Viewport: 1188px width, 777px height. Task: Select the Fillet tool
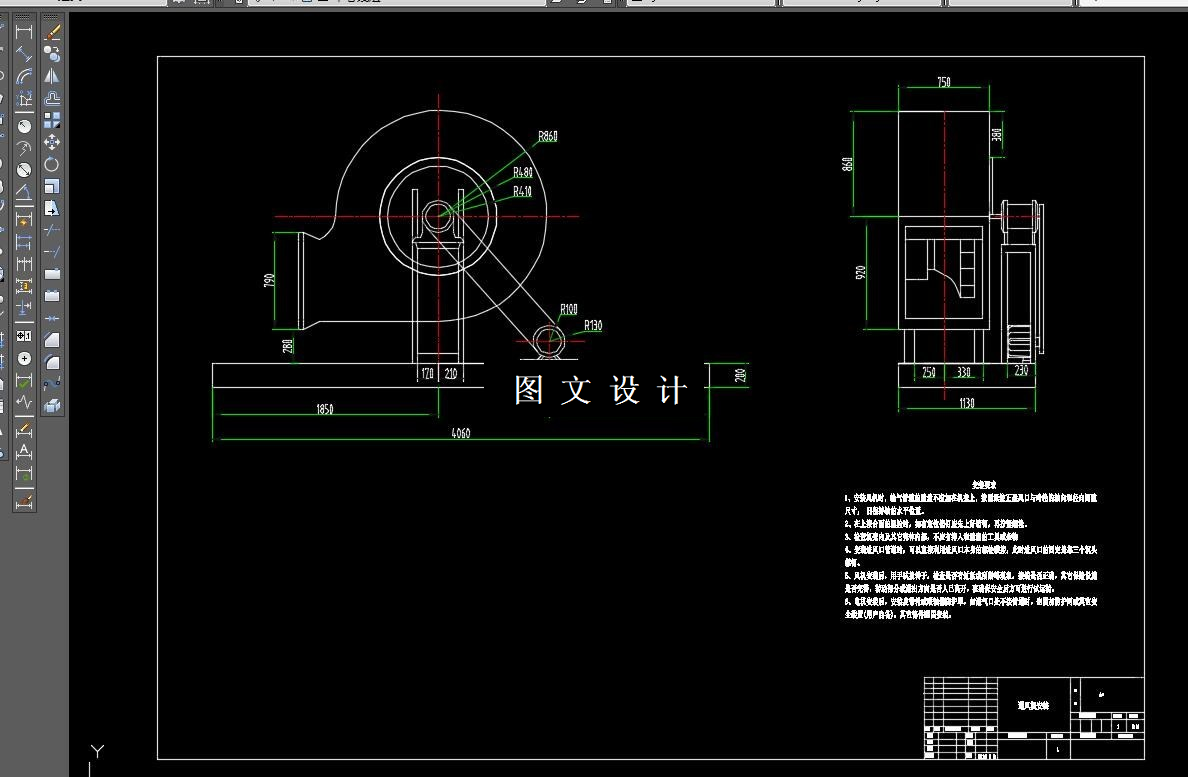[52, 362]
